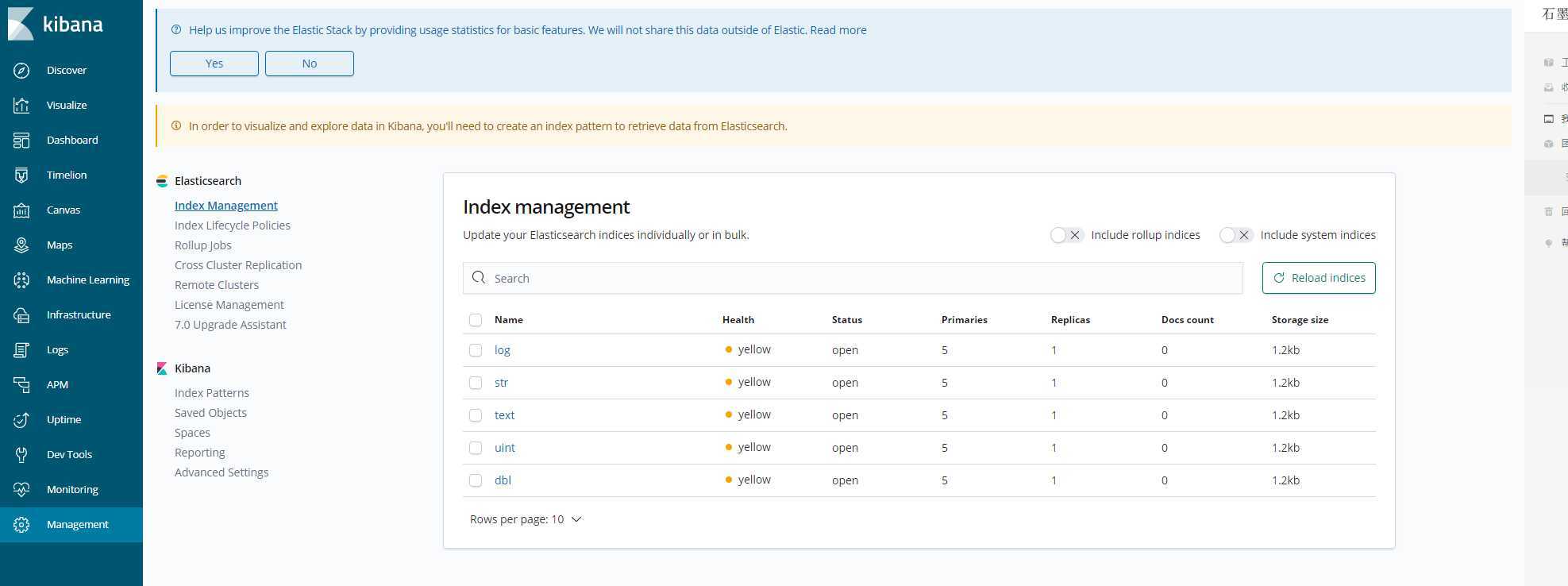Click the Elasticsearch section logo
1568x586 pixels.
162,181
